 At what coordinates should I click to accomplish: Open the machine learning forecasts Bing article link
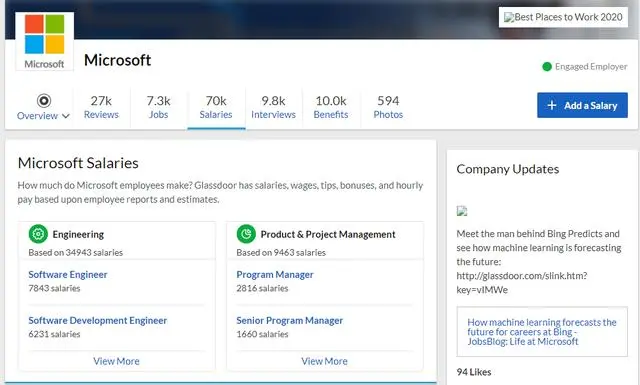[542, 332]
